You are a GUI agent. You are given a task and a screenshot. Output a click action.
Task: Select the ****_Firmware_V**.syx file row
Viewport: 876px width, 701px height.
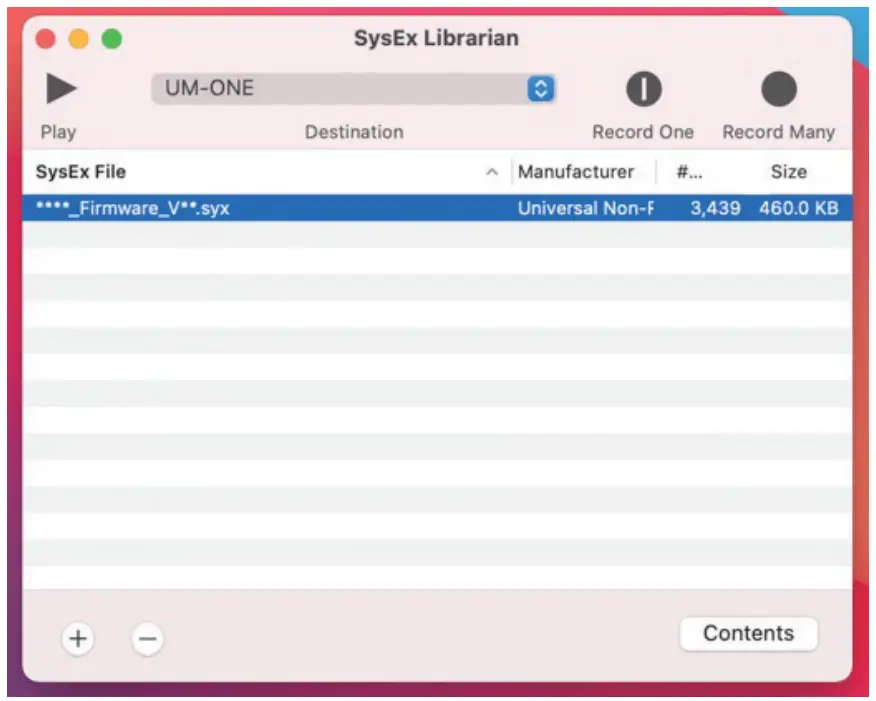point(300,208)
